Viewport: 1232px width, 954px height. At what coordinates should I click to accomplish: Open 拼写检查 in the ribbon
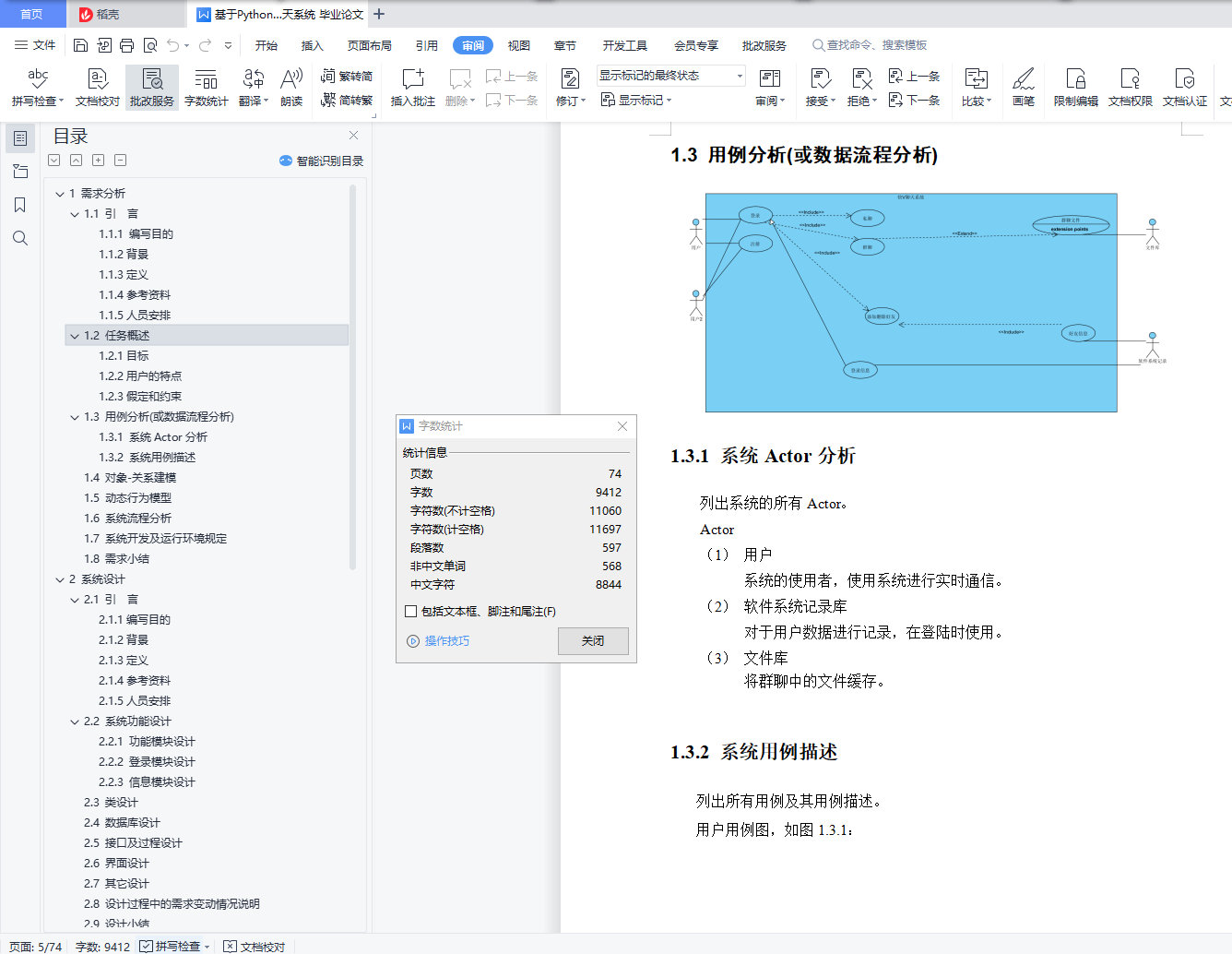(38, 88)
